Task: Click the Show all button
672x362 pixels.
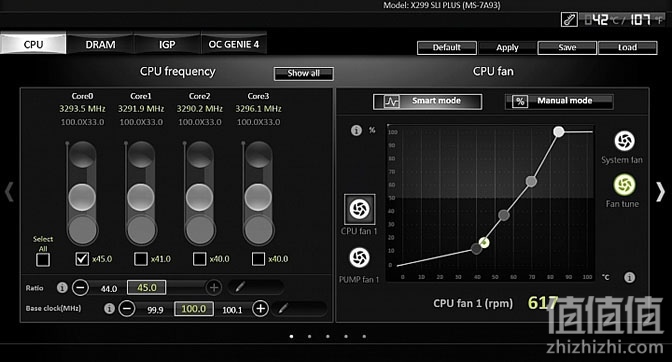Action: click(x=303, y=73)
